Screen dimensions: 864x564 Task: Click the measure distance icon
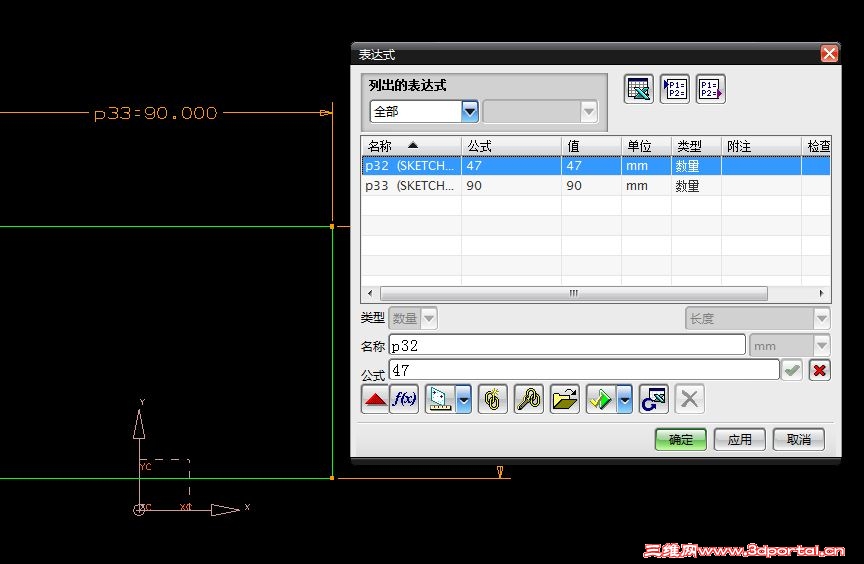point(440,399)
